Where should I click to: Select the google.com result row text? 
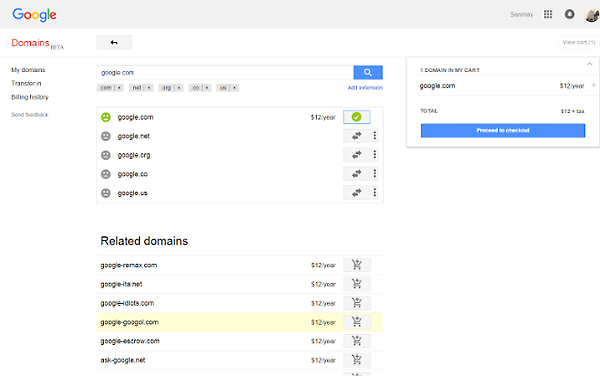(x=135, y=117)
